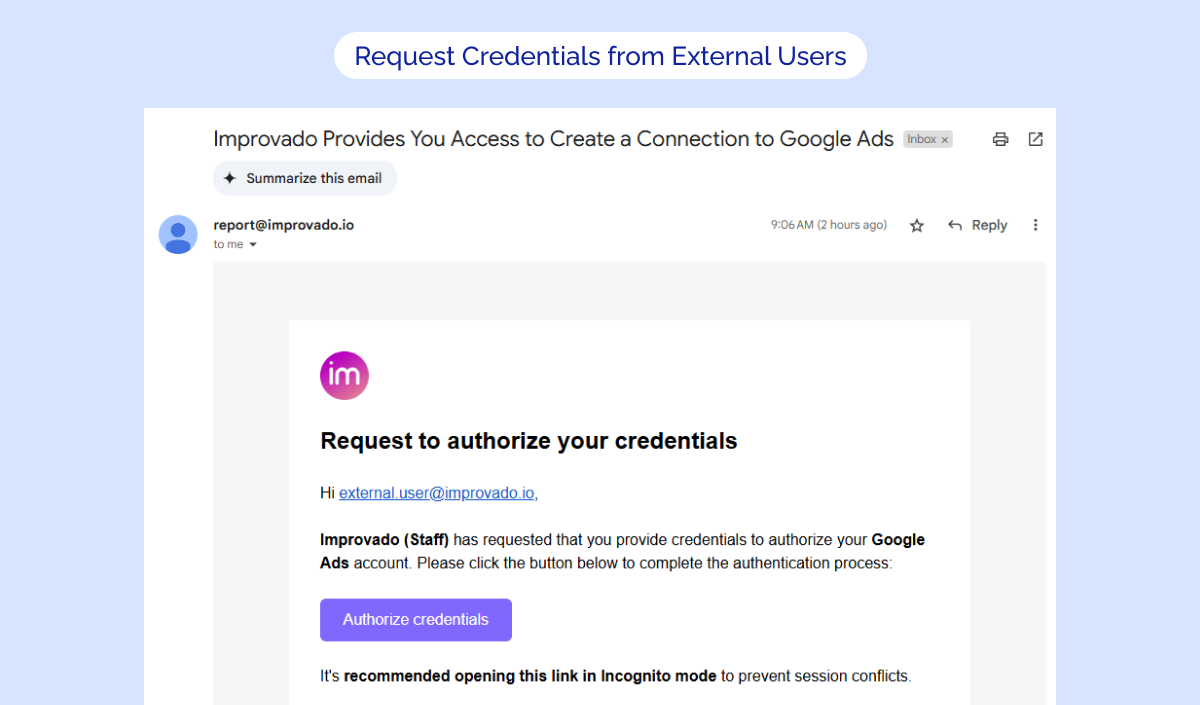Click the Improvado 'im' logo
Image resolution: width=1200 pixels, height=705 pixels.
pyautogui.click(x=344, y=376)
